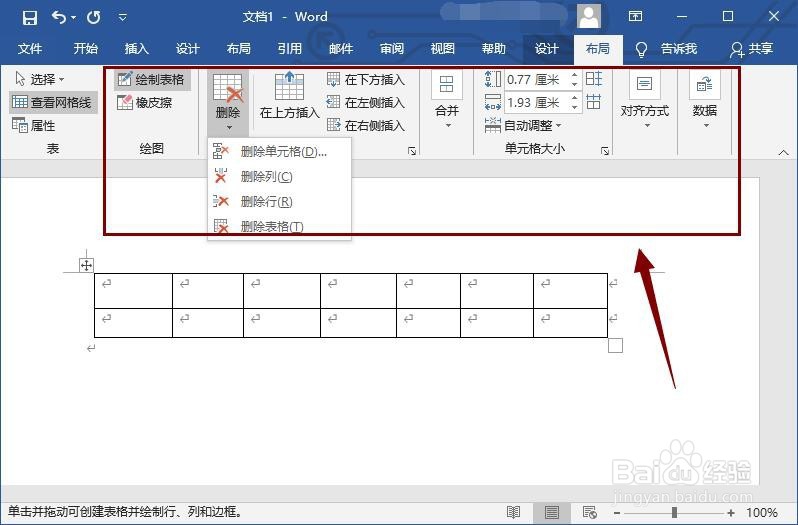
Task: Open 单元格大小 dialog launcher
Action: click(x=605, y=151)
